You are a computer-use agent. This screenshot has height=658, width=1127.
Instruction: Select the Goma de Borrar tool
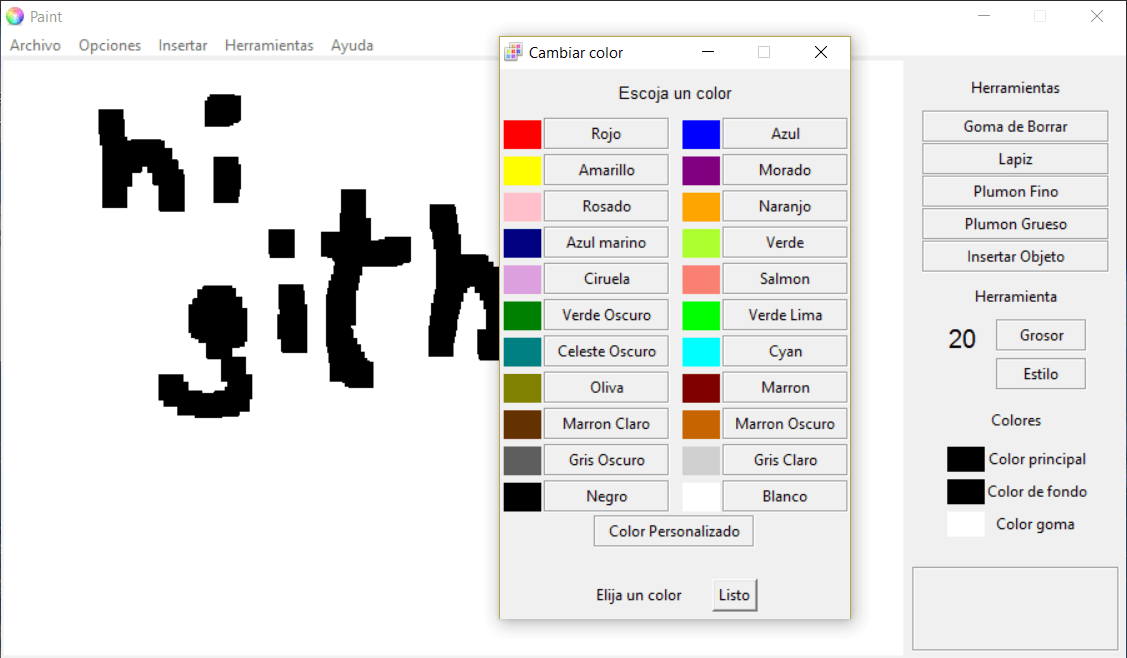(x=1014, y=125)
